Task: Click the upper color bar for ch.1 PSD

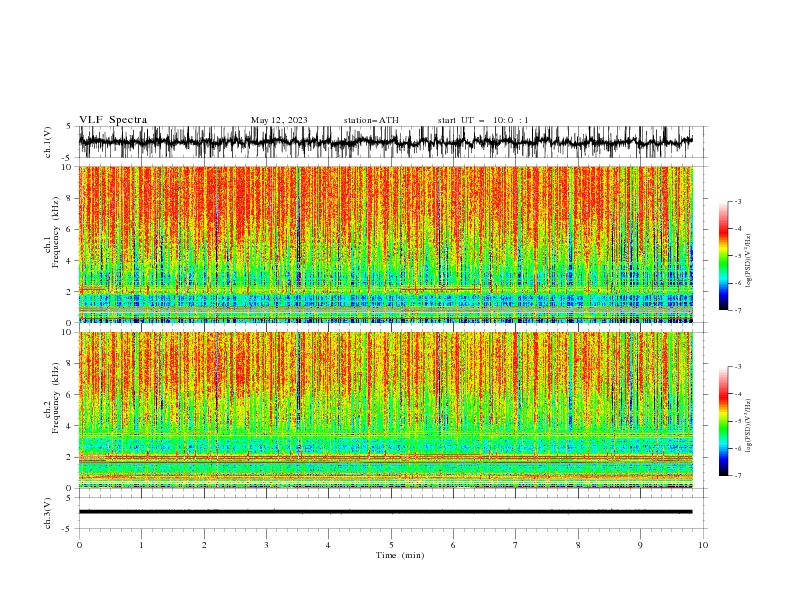Action: 724,256
